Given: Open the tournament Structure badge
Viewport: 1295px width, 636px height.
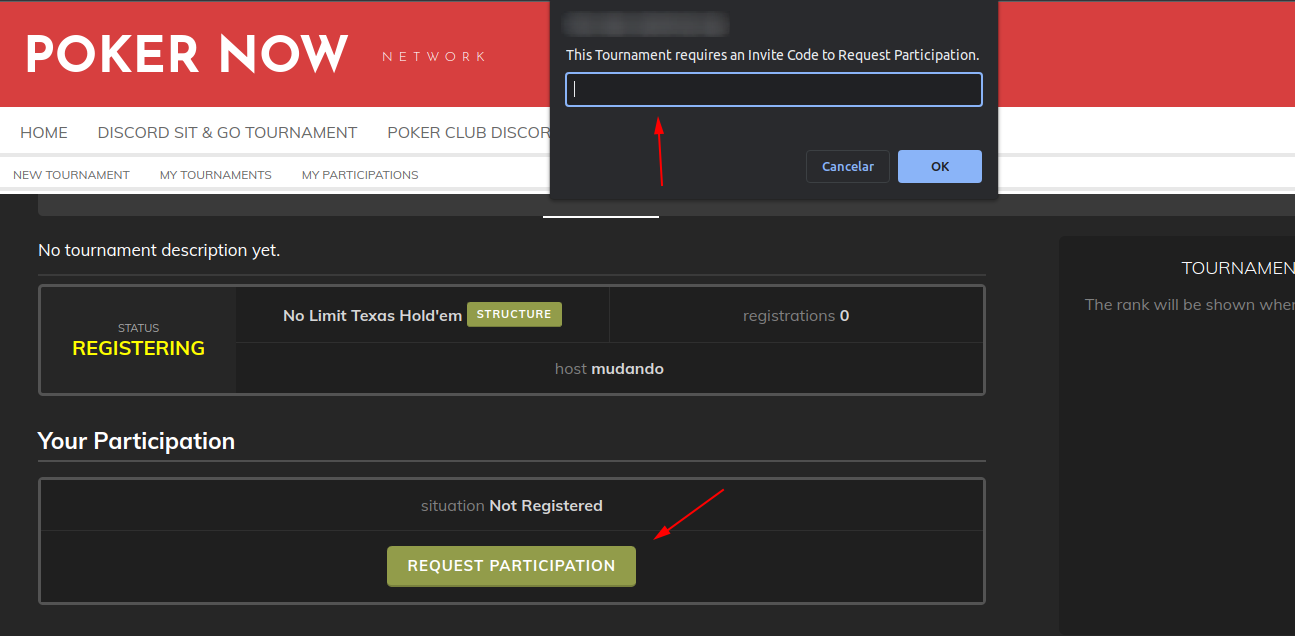Looking at the screenshot, I should [514, 314].
